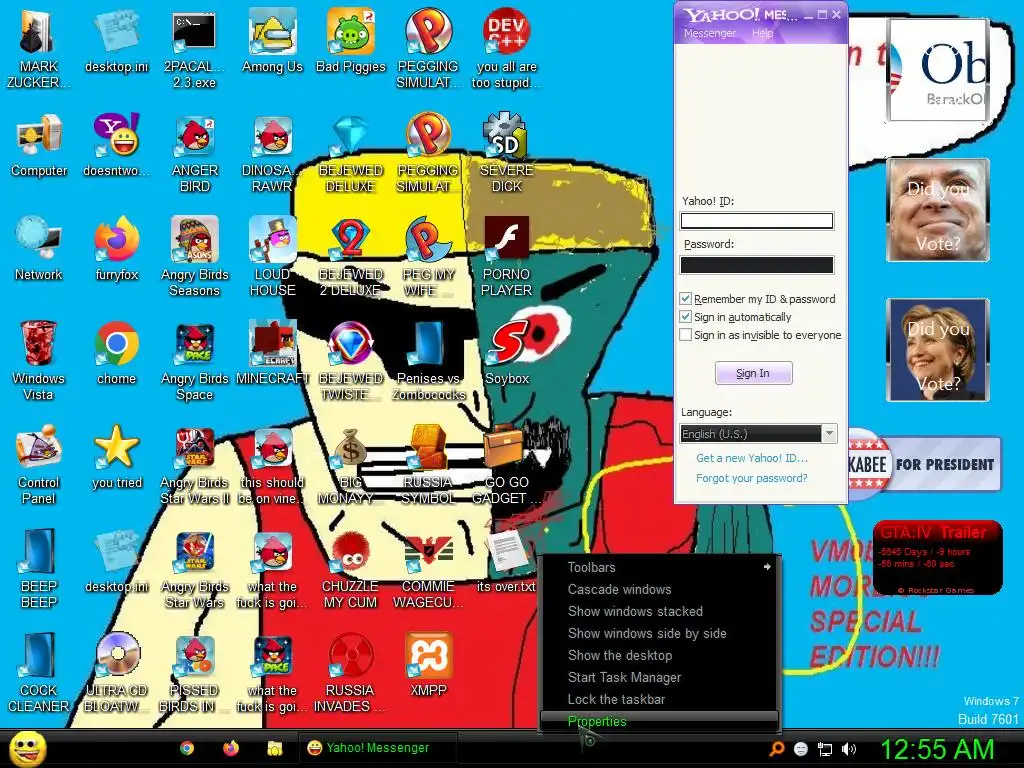Enable Sign in as invisible to everyone
Viewport: 1024px width, 768px height.
(686, 335)
